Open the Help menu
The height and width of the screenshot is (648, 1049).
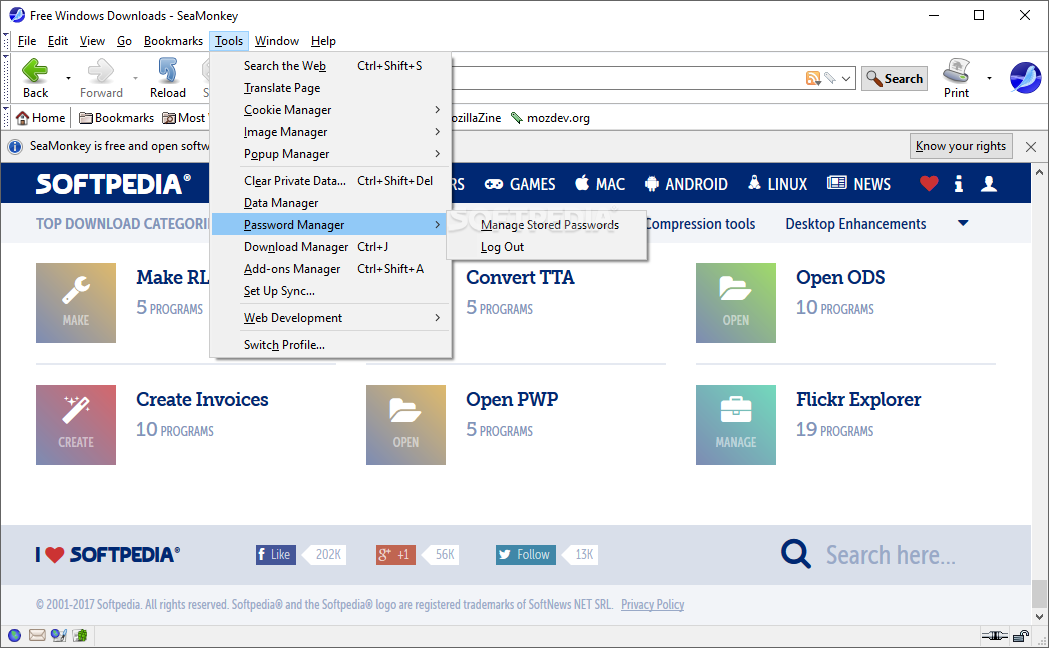(x=323, y=41)
